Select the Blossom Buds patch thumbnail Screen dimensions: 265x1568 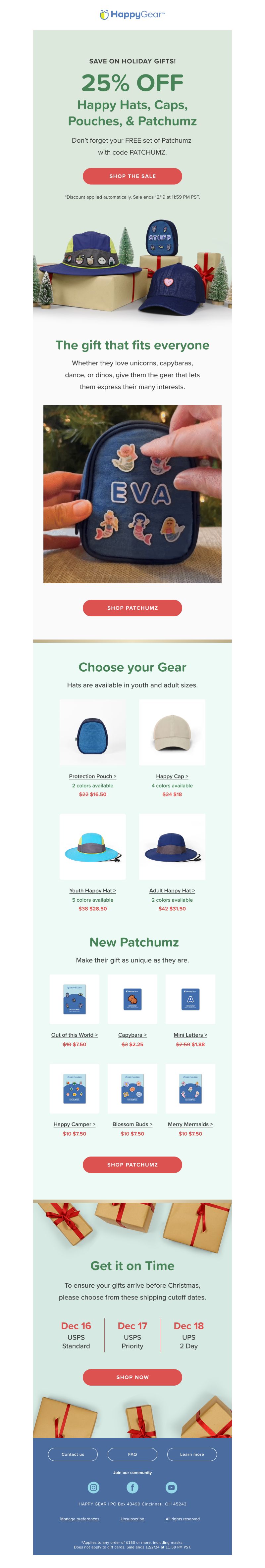132,1088
